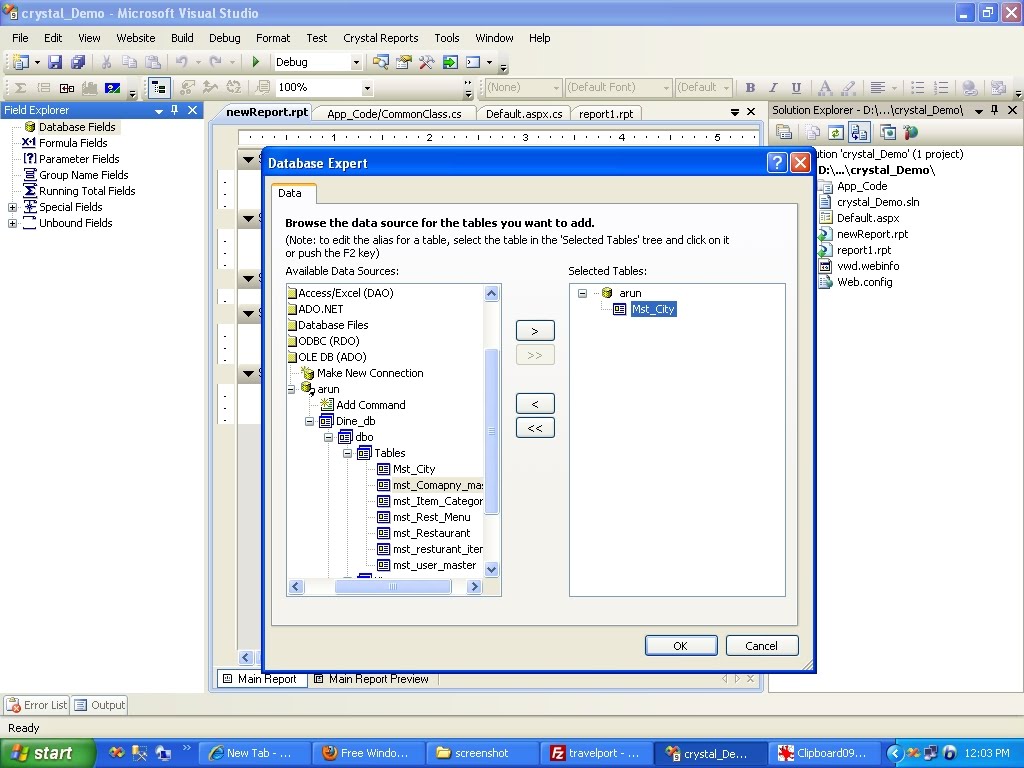Open the Crystal Reports menu
The height and width of the screenshot is (768, 1024).
pos(381,38)
